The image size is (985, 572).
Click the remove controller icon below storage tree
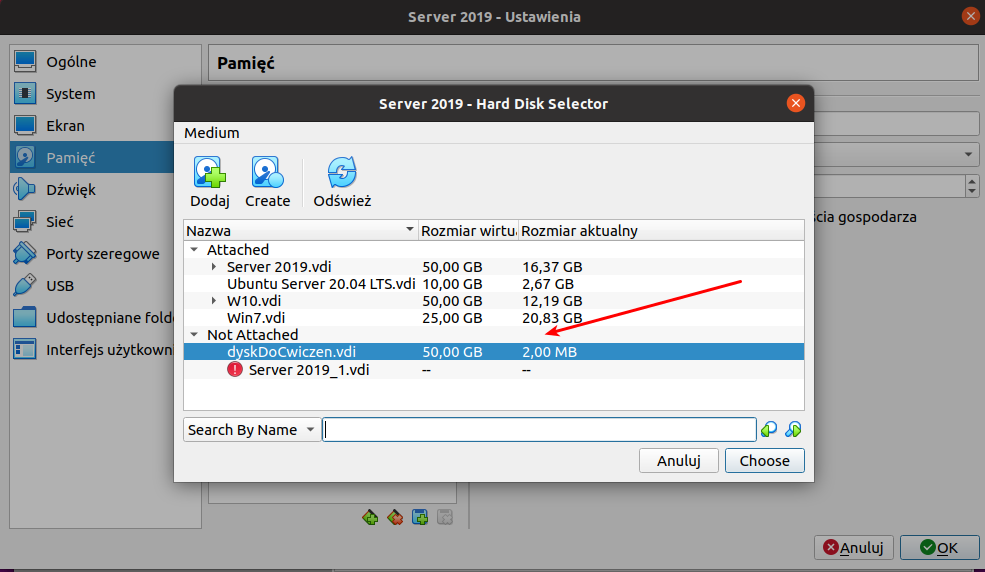point(395,517)
